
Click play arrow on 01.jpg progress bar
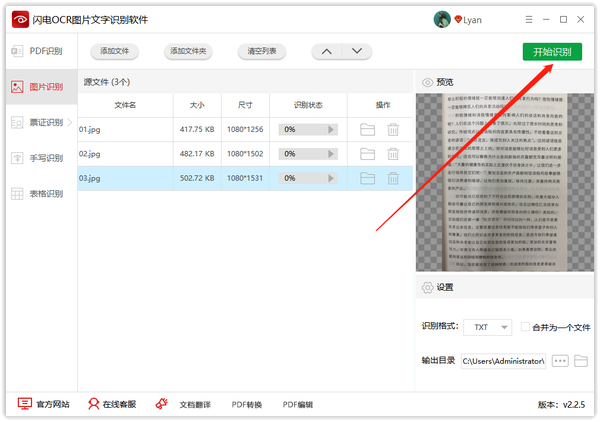(x=332, y=130)
